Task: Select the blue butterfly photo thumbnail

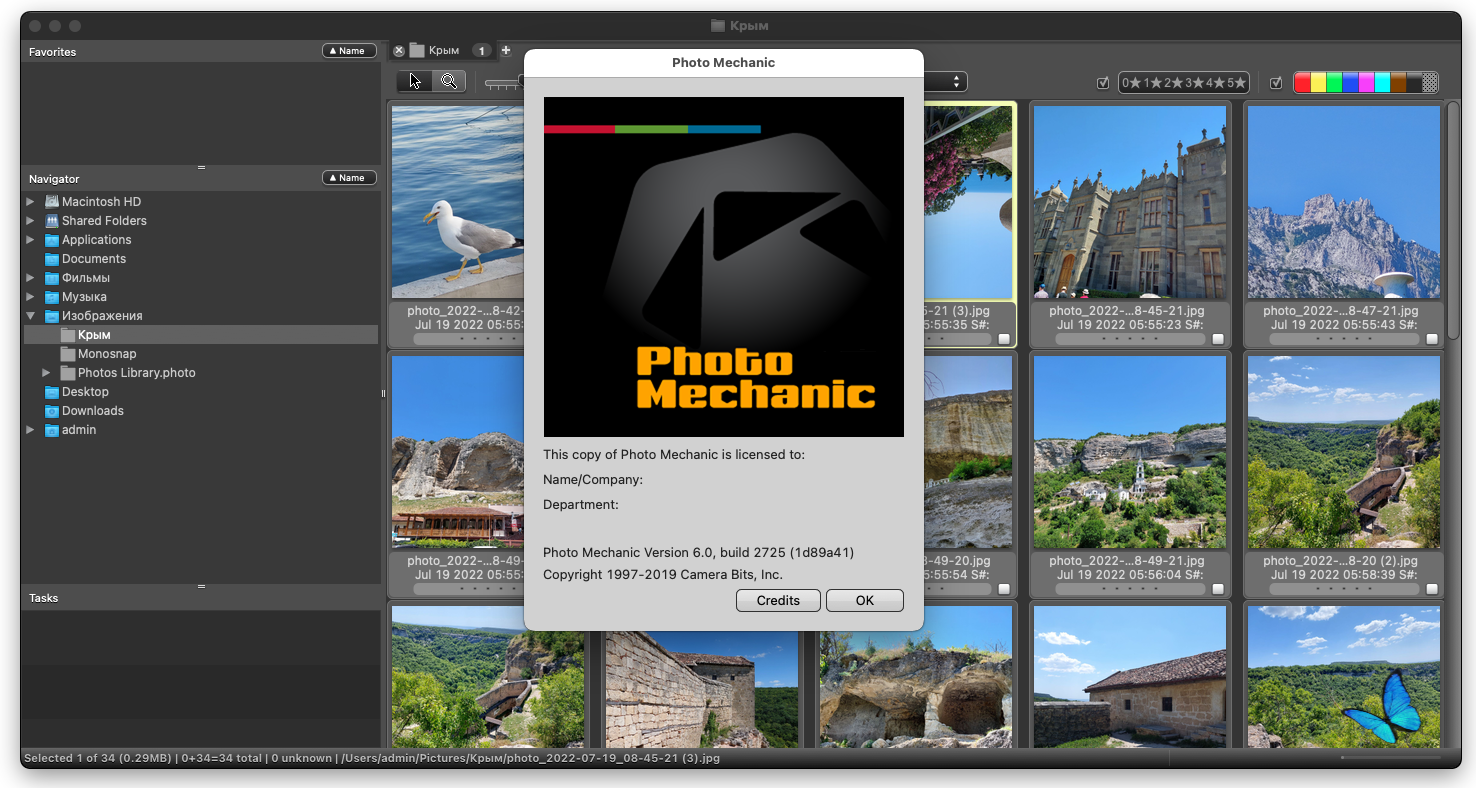Action: click(1344, 677)
